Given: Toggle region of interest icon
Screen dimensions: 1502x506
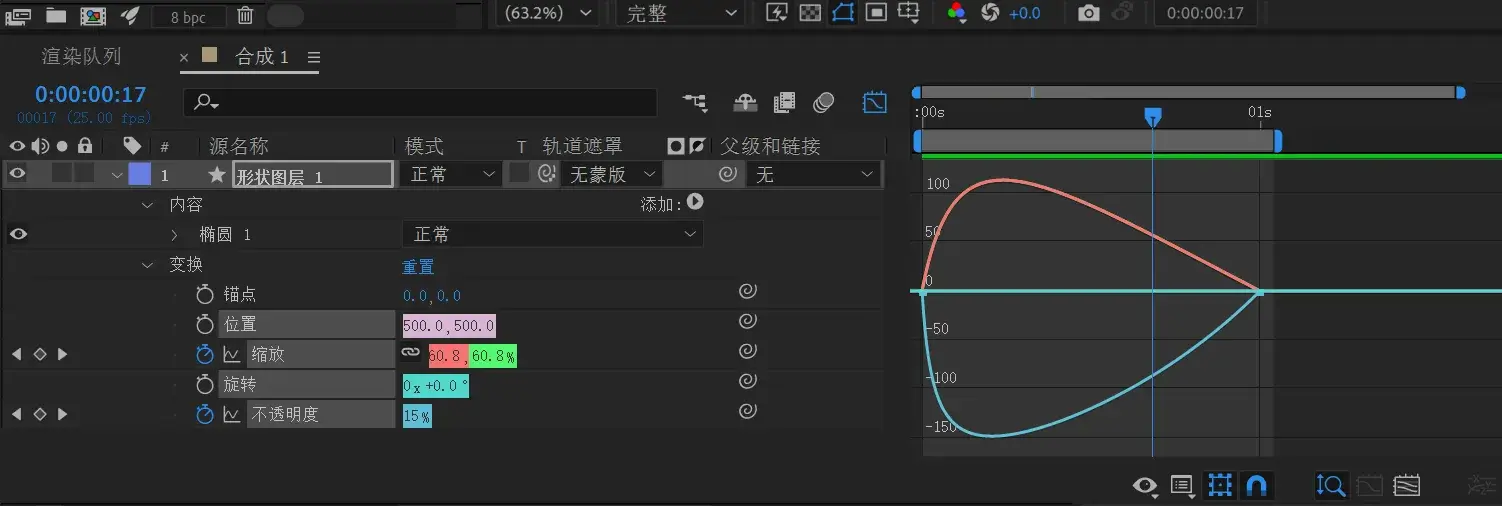Looking at the screenshot, I should 876,13.
